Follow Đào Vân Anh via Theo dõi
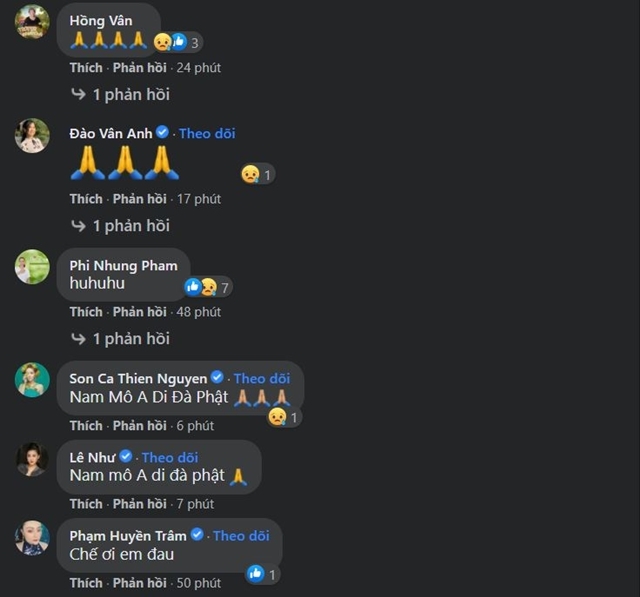 (x=207, y=133)
